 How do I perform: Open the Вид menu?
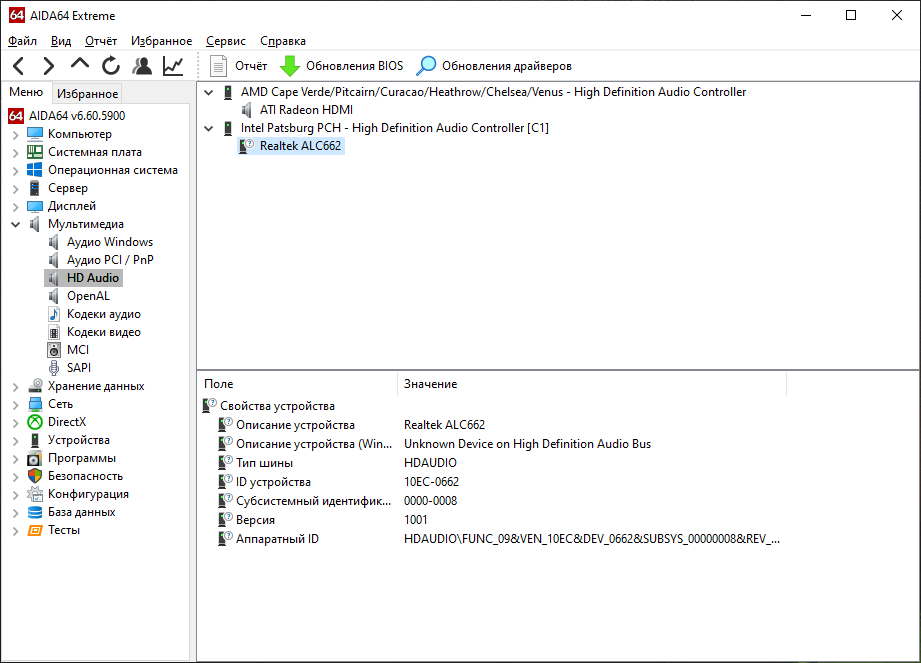point(60,41)
